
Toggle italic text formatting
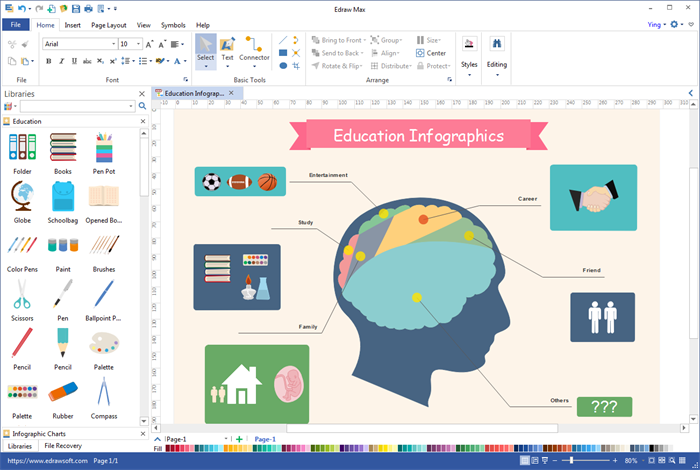[61, 61]
